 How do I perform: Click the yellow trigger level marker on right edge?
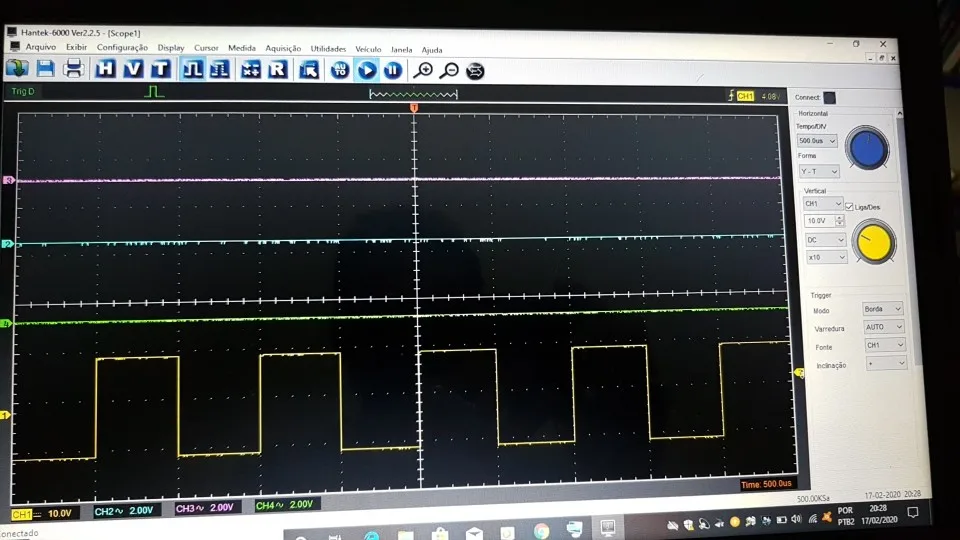point(799,372)
